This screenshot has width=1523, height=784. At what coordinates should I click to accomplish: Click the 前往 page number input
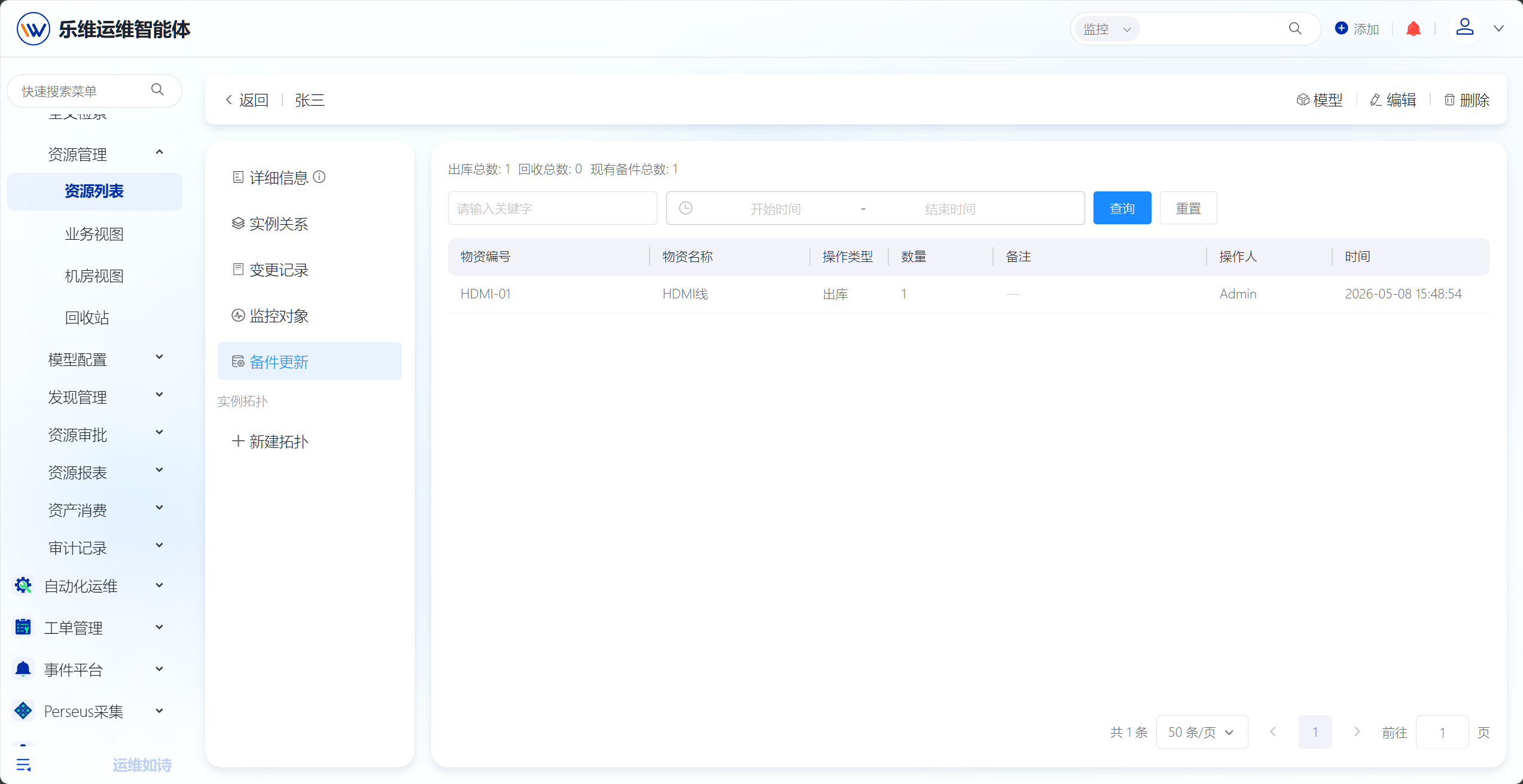pyautogui.click(x=1442, y=732)
